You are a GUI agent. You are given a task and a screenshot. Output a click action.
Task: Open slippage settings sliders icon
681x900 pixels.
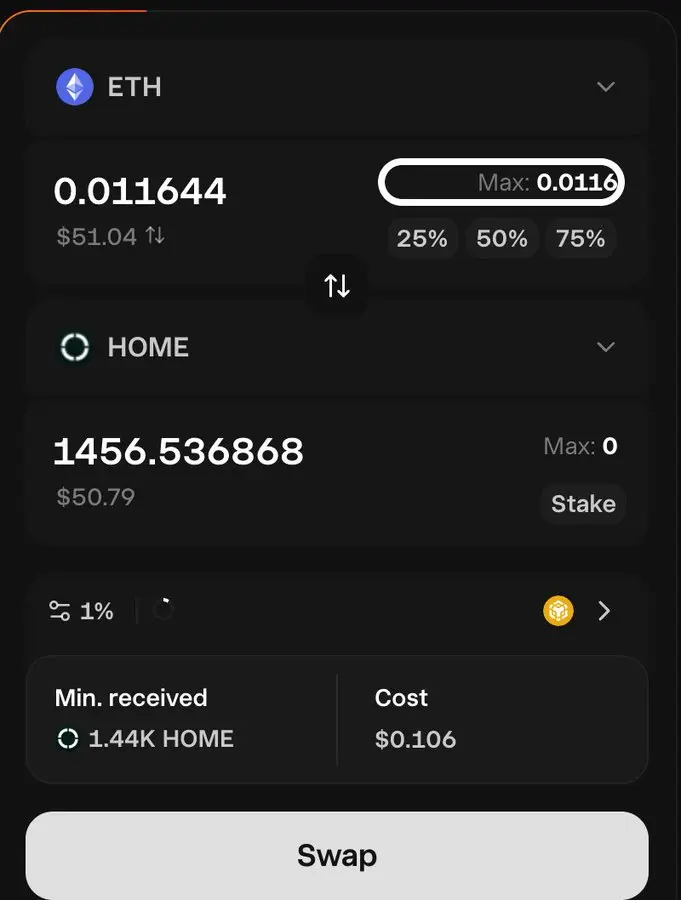tap(60, 611)
